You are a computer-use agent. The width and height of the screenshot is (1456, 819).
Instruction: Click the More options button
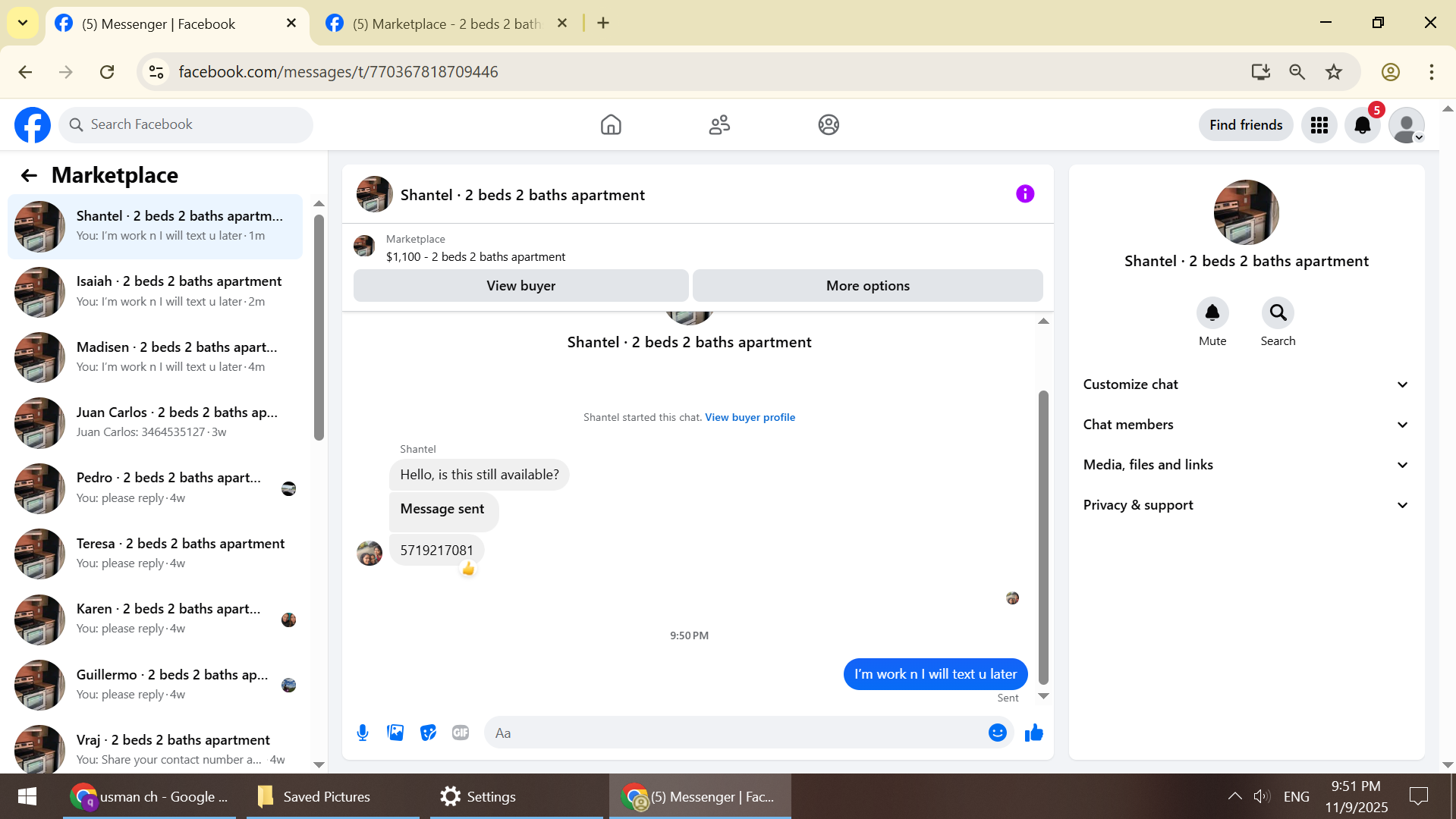pyautogui.click(x=868, y=286)
